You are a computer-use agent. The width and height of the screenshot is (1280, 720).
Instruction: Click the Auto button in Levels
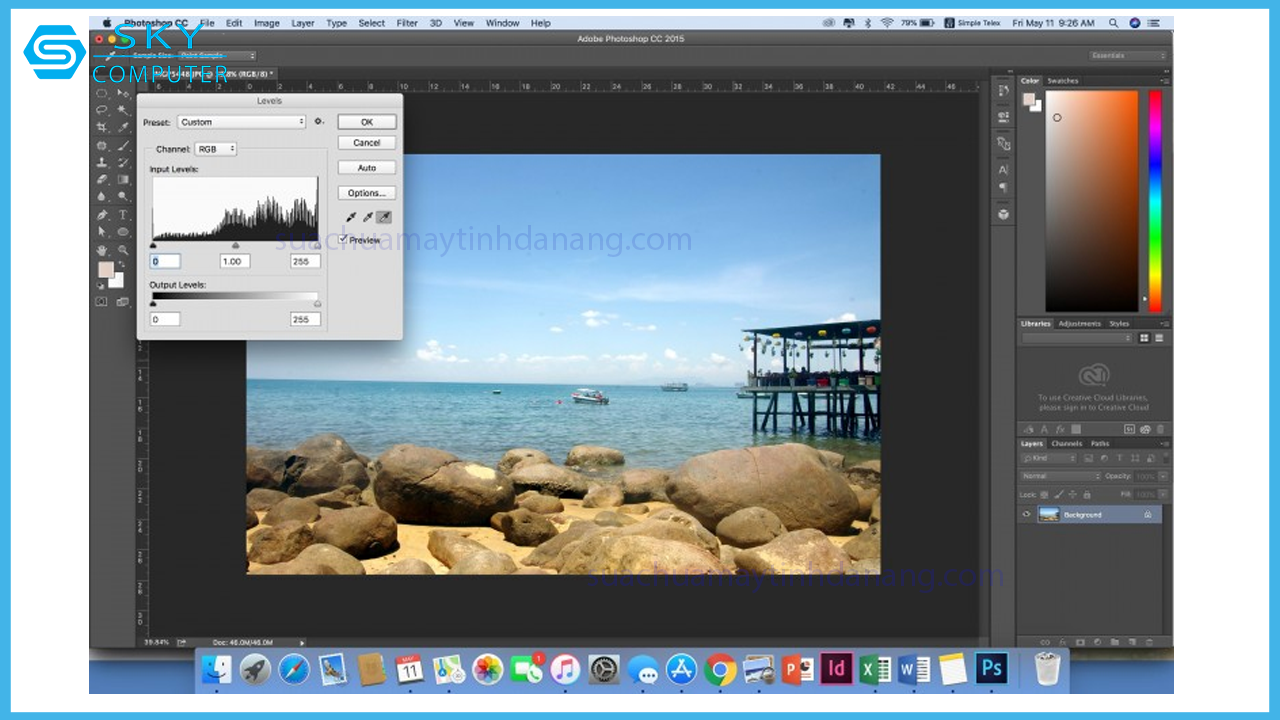pos(367,168)
